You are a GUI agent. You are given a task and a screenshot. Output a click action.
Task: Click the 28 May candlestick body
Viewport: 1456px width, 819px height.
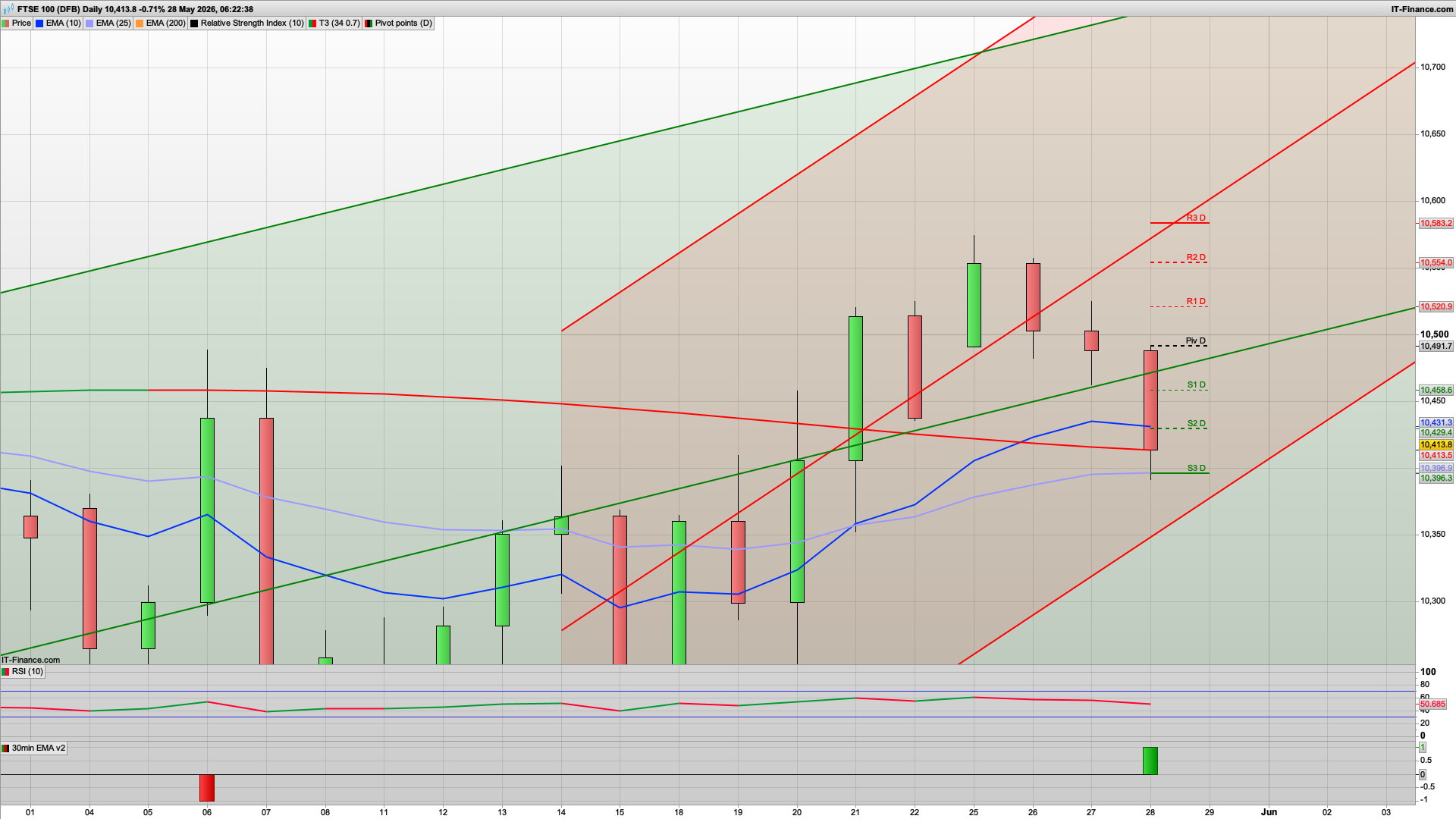click(x=1150, y=400)
